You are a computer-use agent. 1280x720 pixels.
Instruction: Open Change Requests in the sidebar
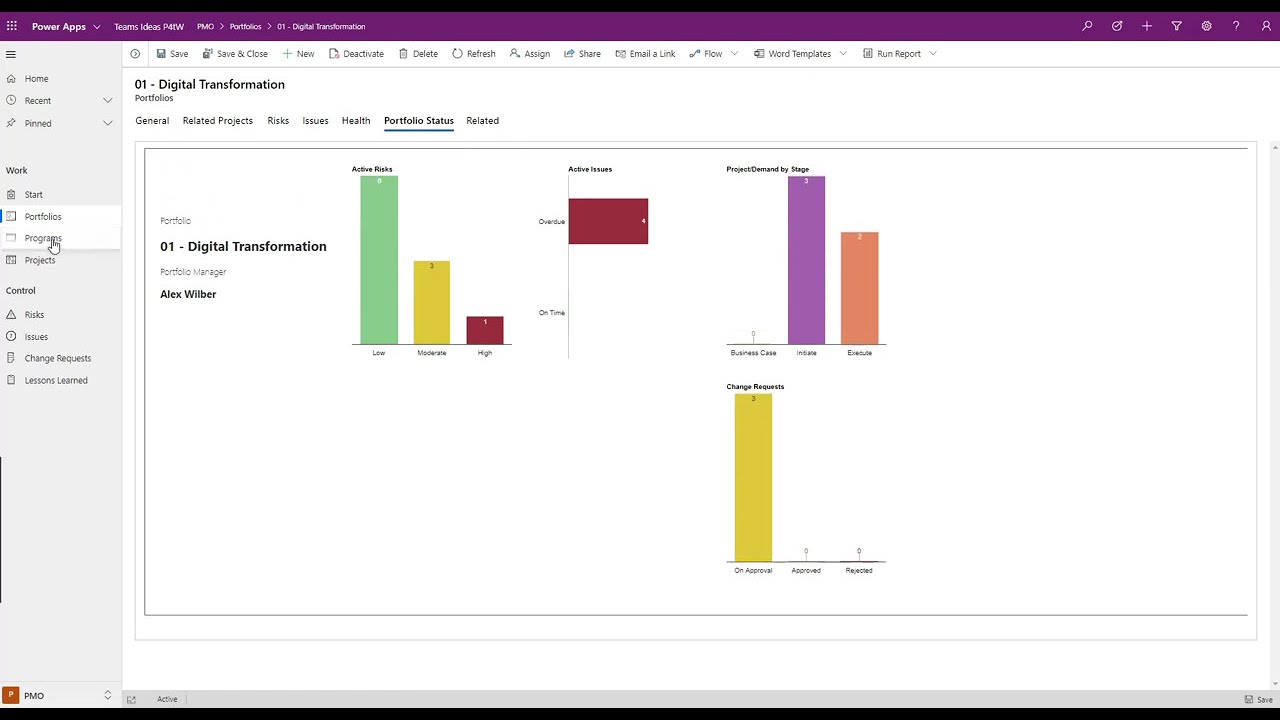click(58, 358)
